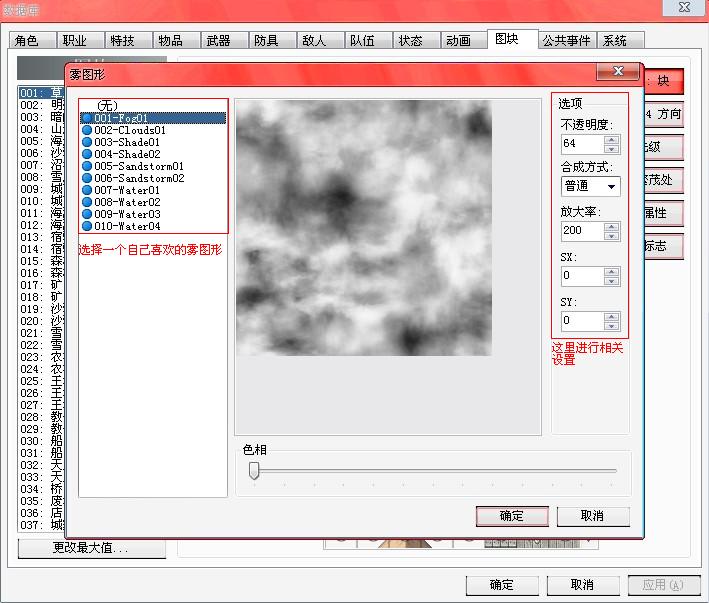
Task: Close the database window
Action: point(685,8)
